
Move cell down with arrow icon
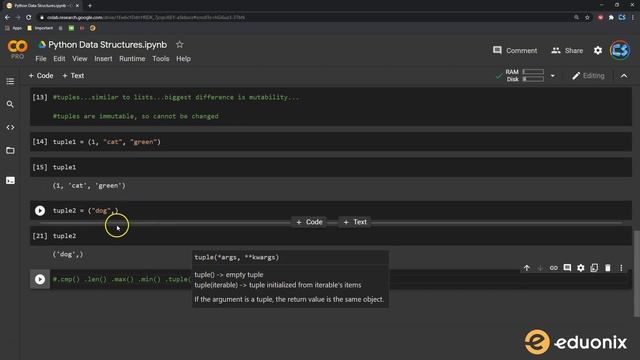[x=540, y=268]
